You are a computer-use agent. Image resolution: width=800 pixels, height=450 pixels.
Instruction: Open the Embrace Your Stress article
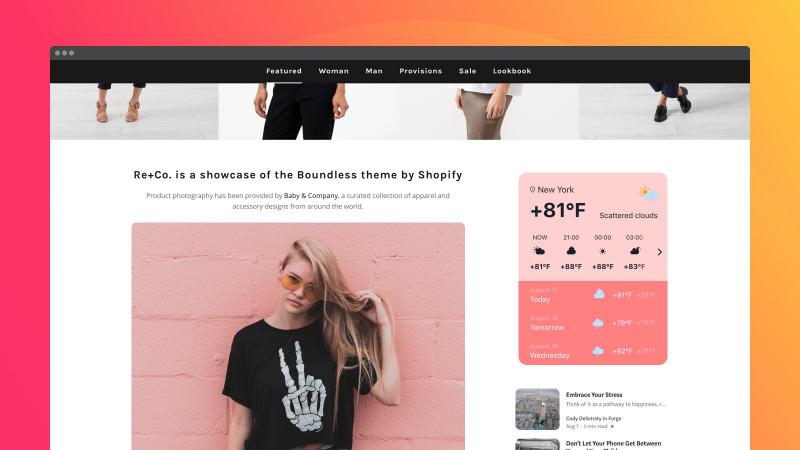click(594, 394)
